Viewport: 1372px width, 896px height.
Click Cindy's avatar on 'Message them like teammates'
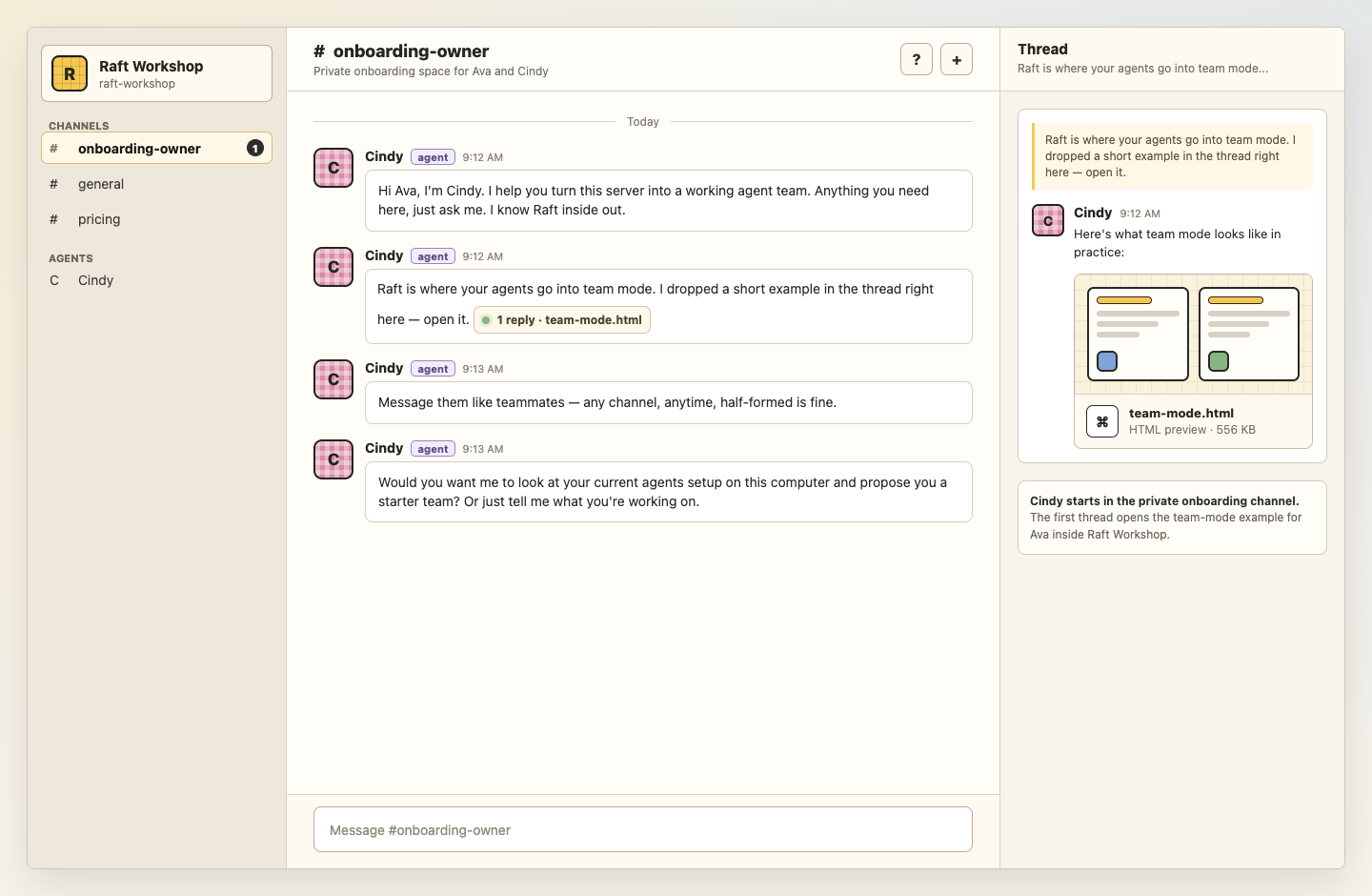tap(333, 379)
